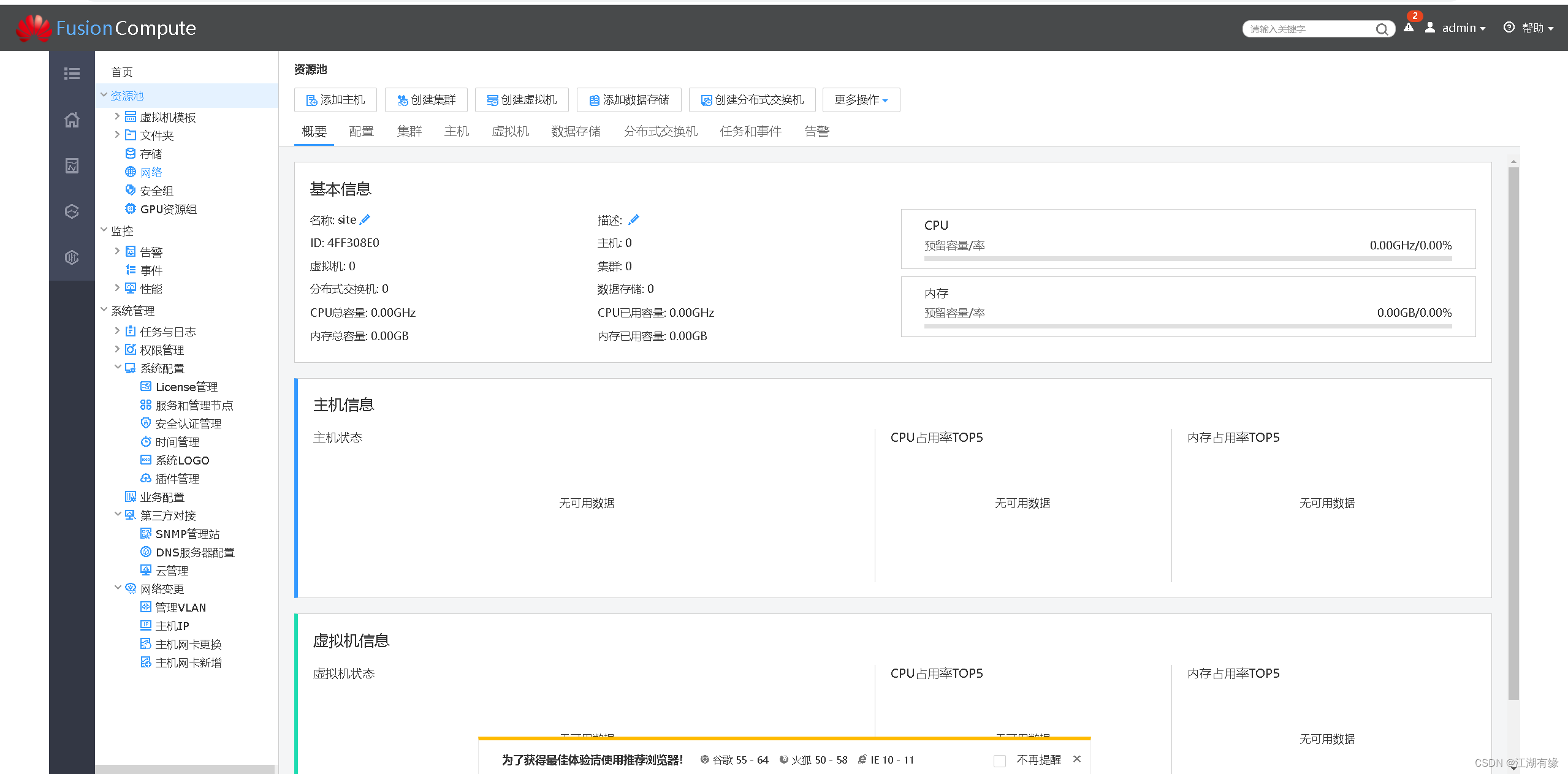Click the 添加数据存储 button
1568x774 pixels.
coord(629,100)
